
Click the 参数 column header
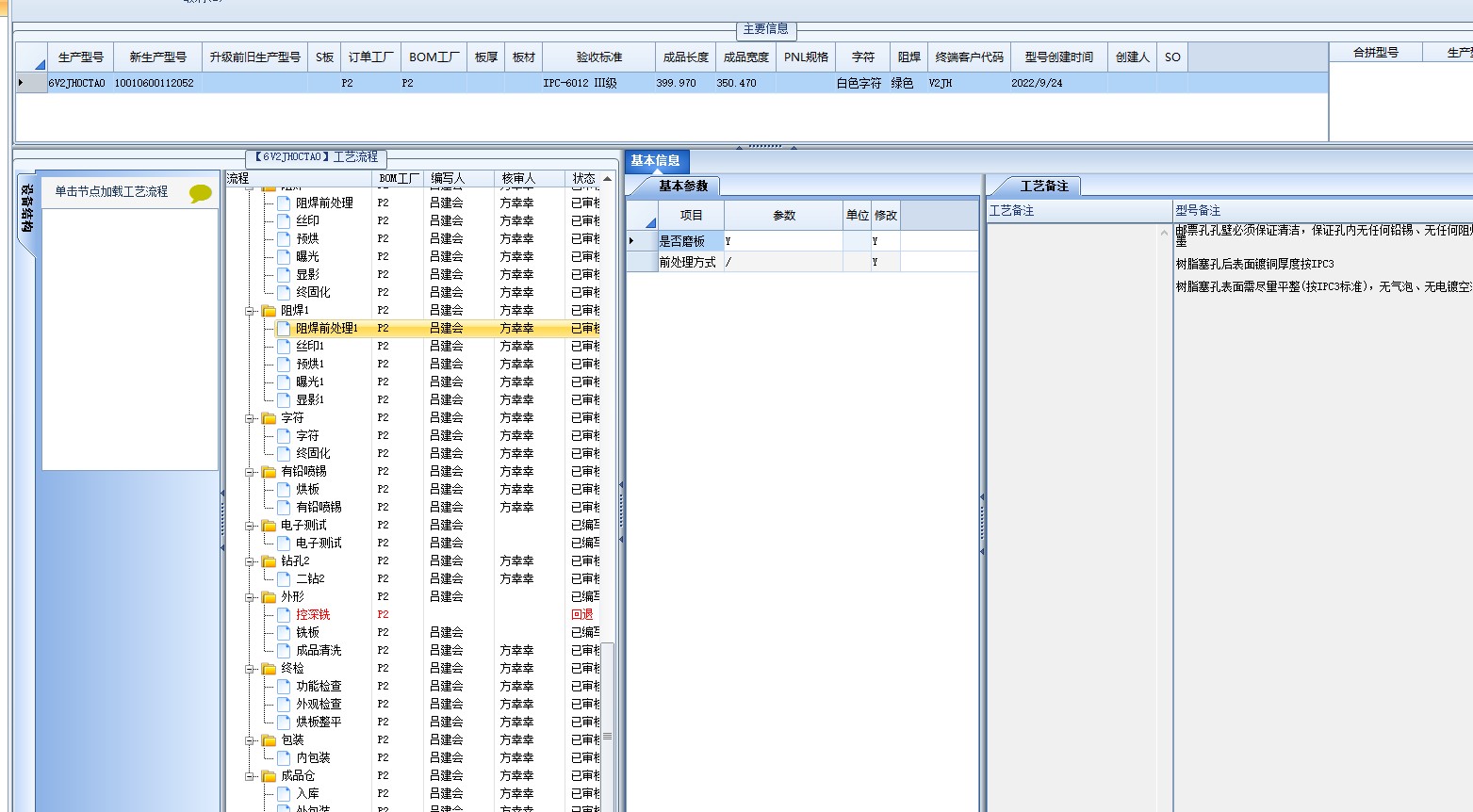[x=784, y=216]
